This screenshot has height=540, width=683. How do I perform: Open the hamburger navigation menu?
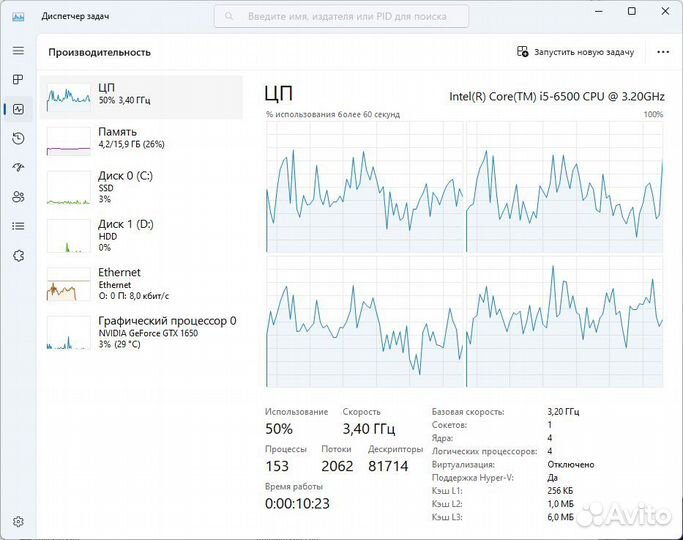point(18,51)
